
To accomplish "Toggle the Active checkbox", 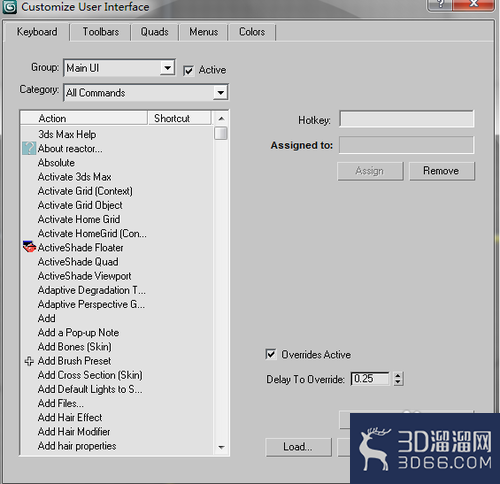I will (188, 71).
